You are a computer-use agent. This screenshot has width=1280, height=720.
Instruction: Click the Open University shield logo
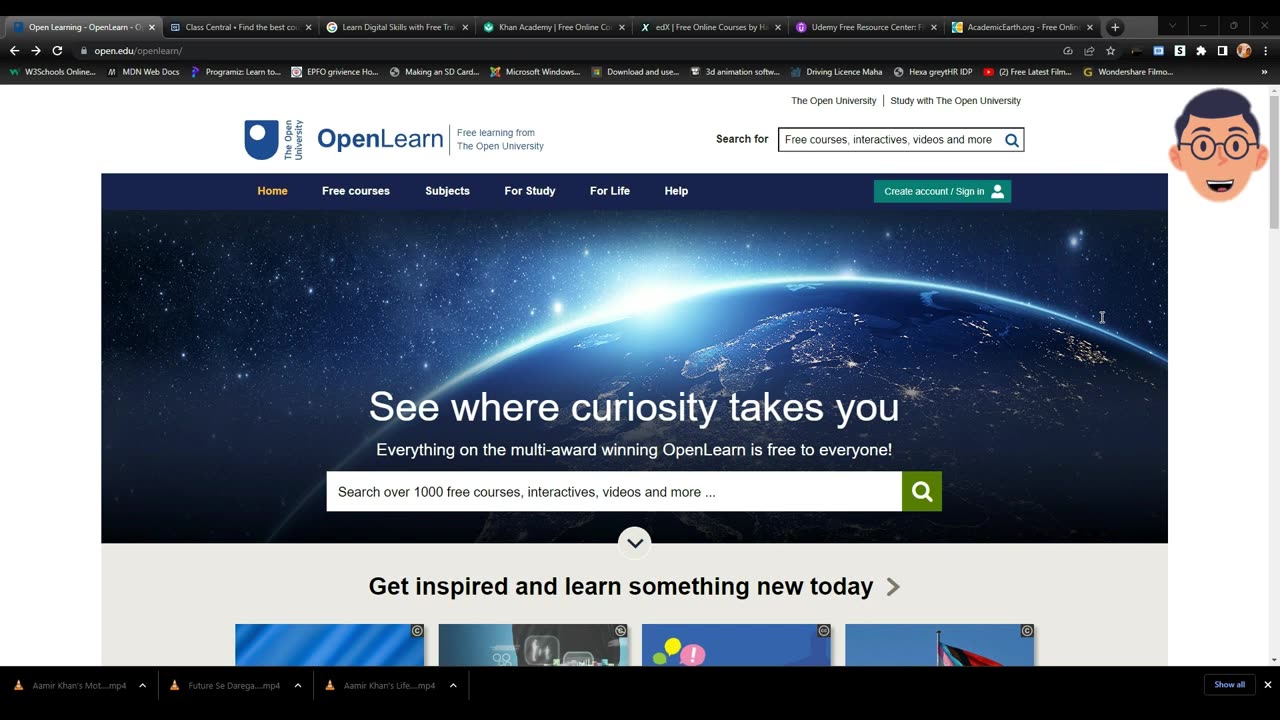point(262,140)
